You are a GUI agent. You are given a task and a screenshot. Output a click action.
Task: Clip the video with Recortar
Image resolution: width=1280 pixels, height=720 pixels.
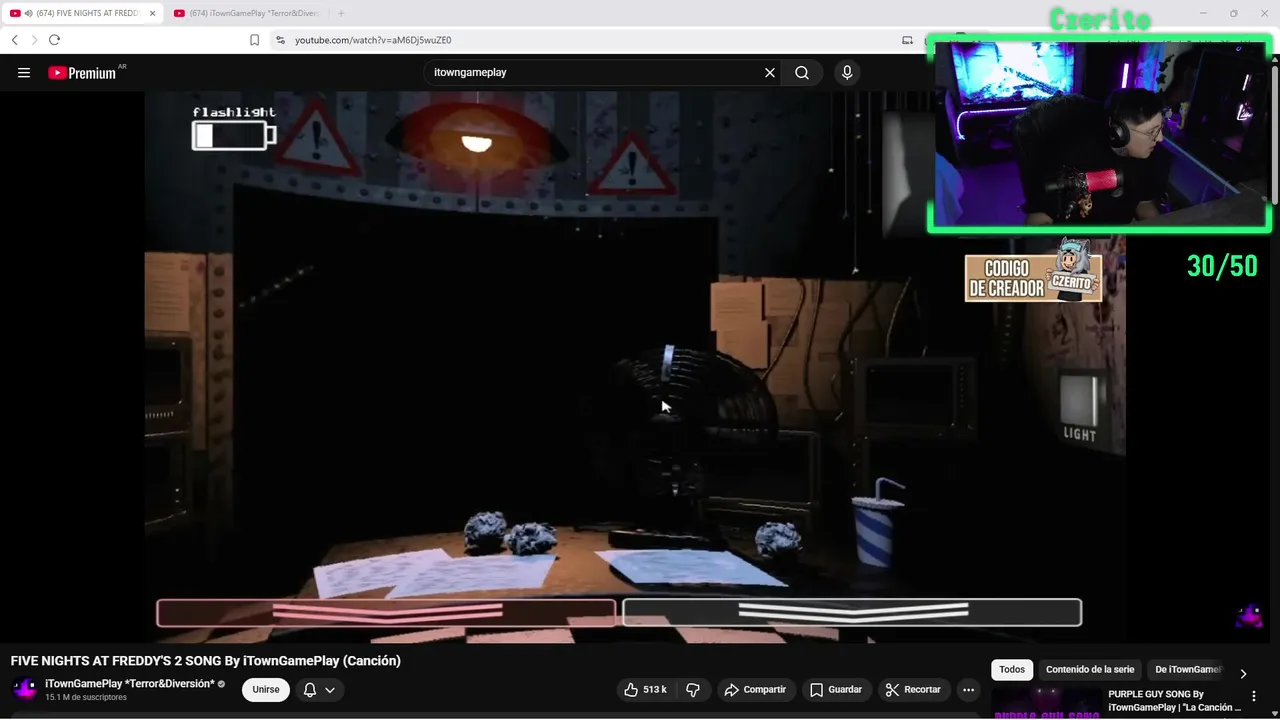(913, 690)
